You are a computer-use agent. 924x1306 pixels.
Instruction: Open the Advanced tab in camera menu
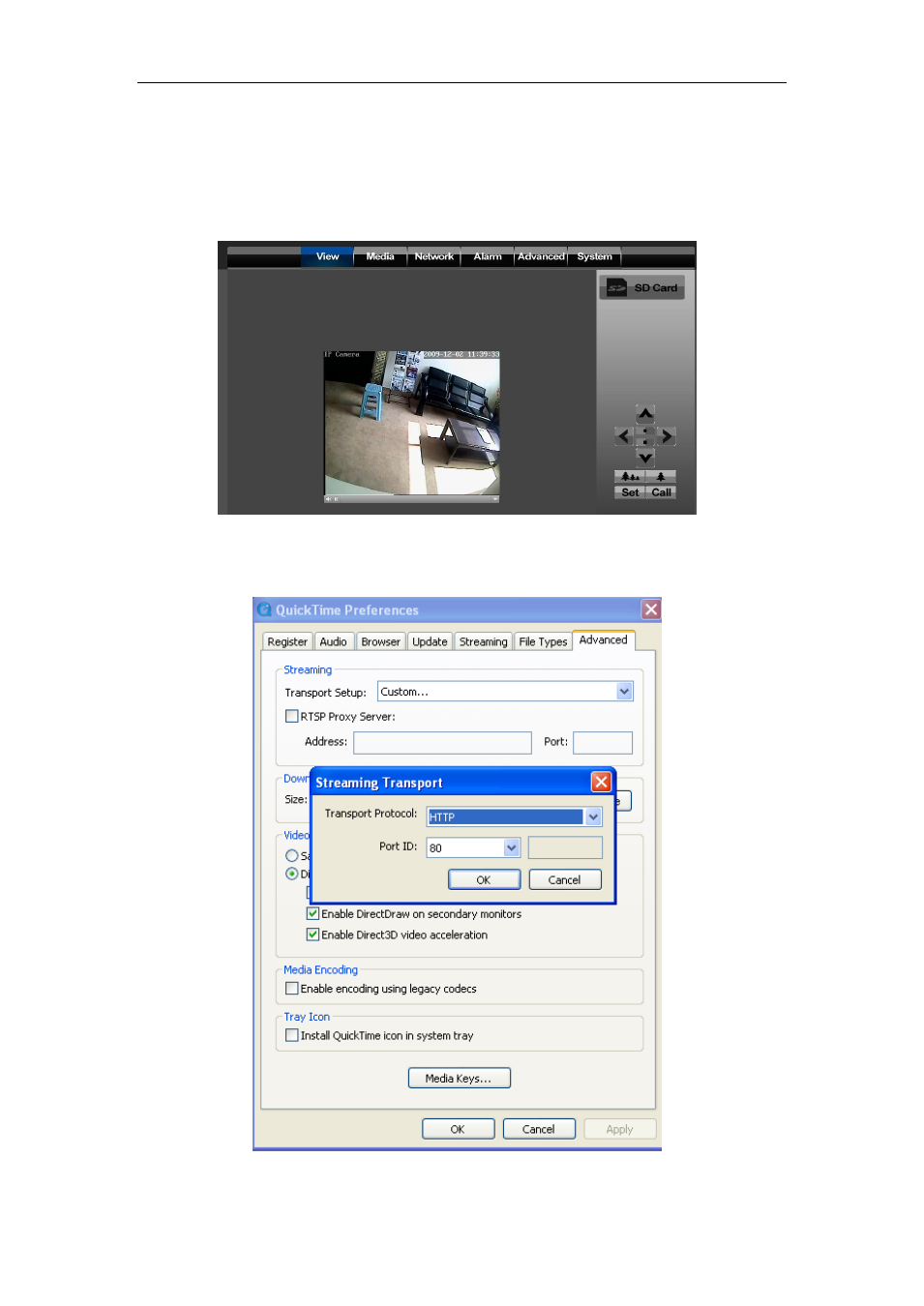pos(541,256)
